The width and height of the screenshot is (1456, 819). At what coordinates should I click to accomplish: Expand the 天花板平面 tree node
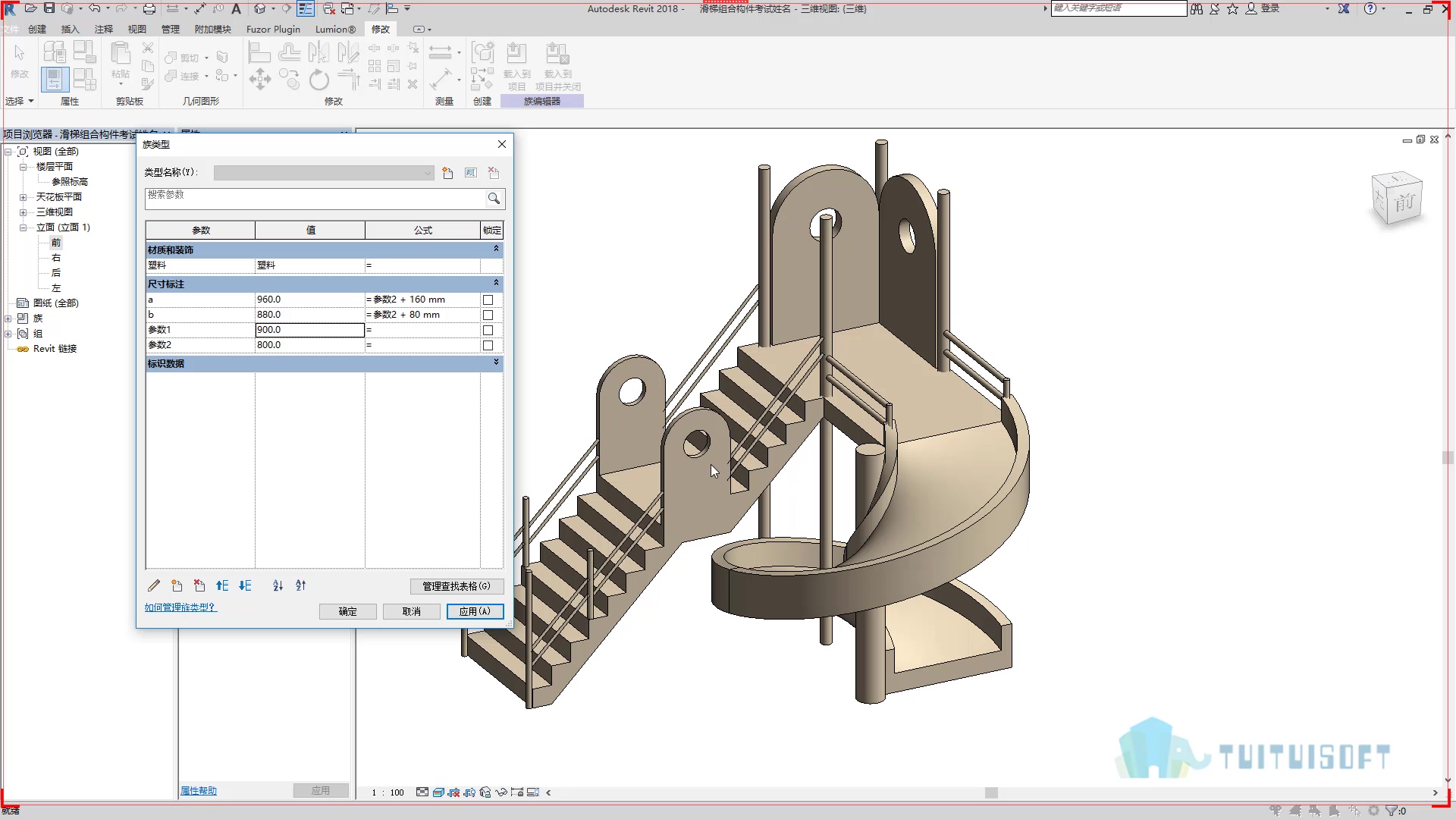[x=23, y=197]
